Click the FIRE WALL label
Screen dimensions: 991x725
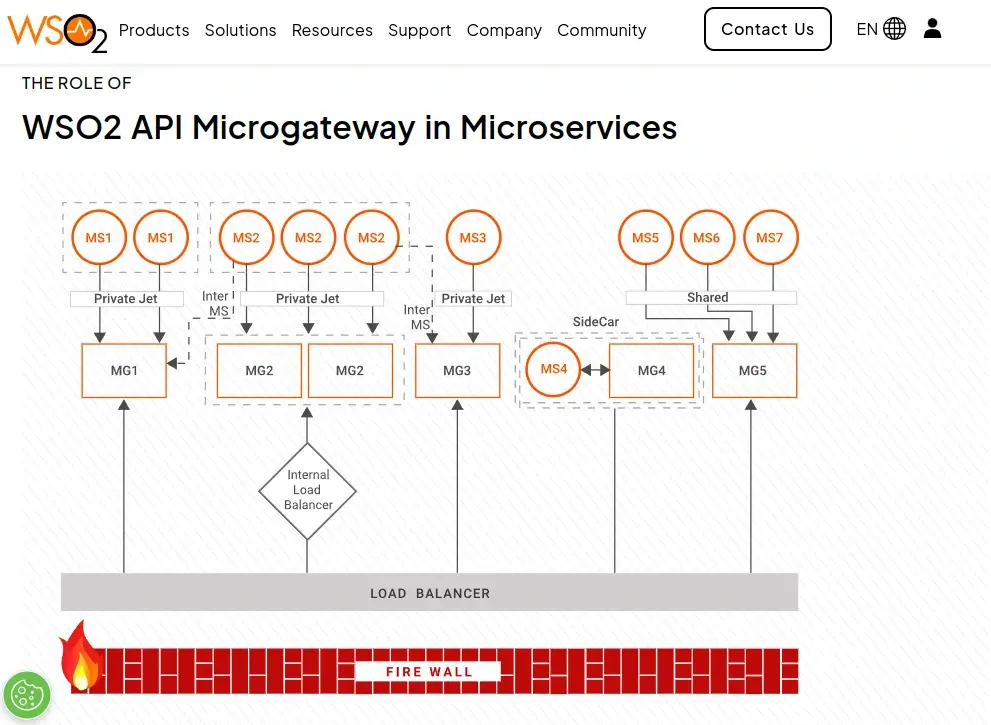(429, 671)
